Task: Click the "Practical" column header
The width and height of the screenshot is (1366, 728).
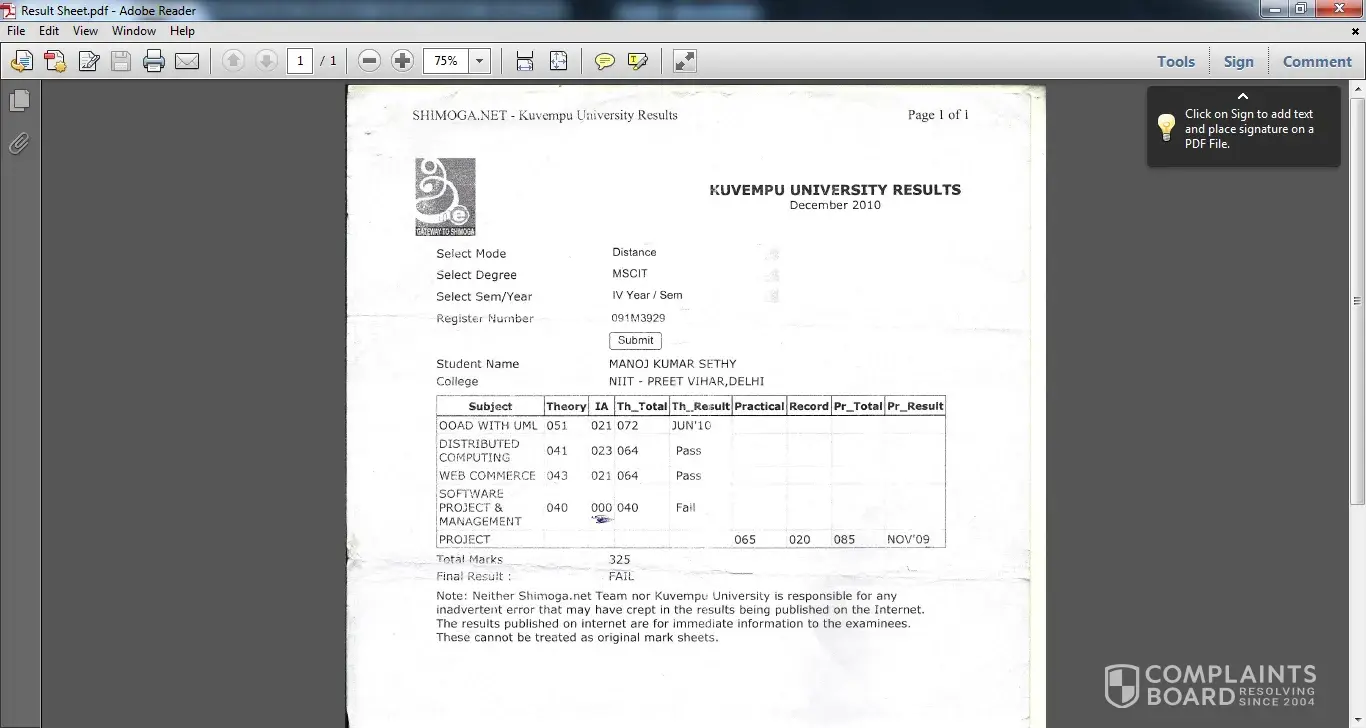Action: pos(759,406)
